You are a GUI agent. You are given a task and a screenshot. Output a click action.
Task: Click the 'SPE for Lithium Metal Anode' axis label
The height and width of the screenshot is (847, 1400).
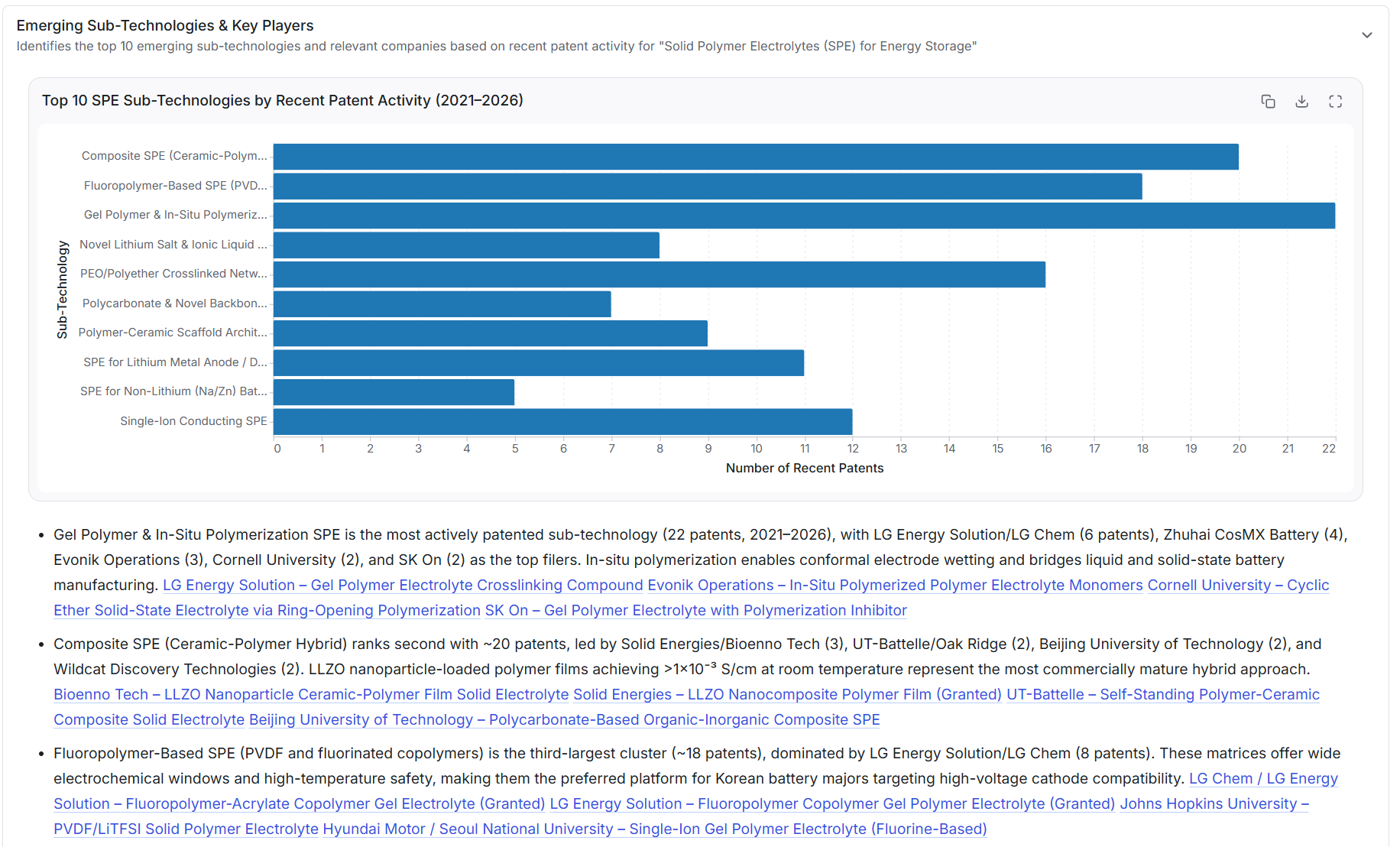pyautogui.click(x=176, y=362)
